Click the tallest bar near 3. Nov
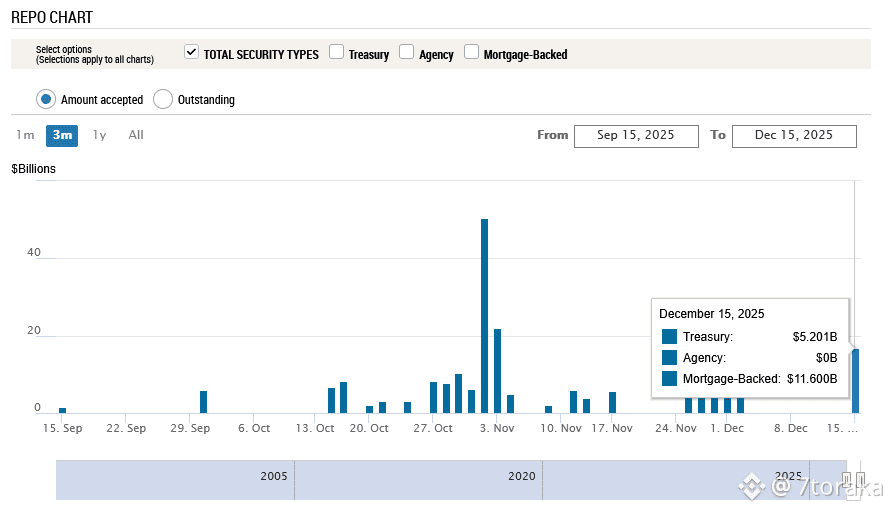 484,316
